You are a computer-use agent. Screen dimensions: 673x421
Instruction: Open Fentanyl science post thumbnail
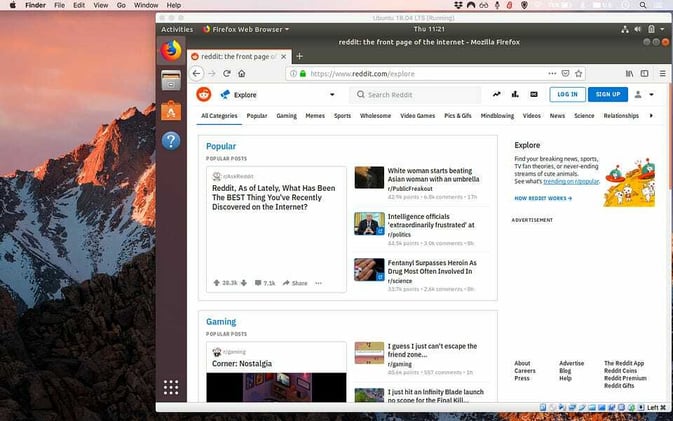(x=369, y=270)
